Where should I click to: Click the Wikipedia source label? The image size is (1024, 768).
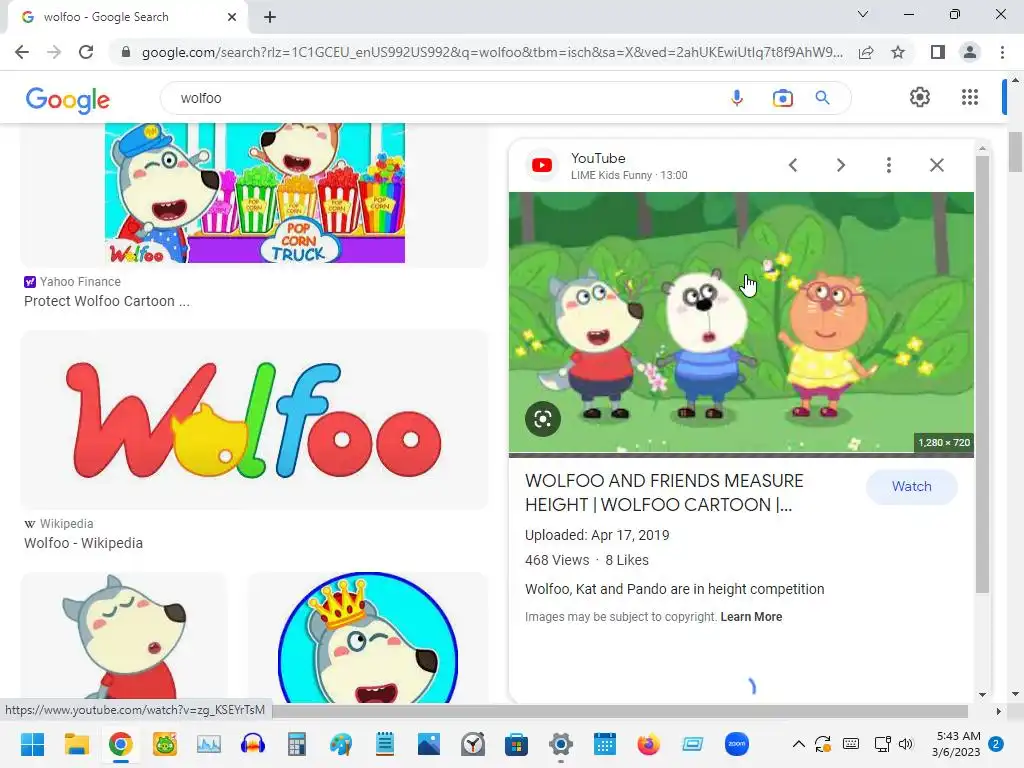coord(67,524)
